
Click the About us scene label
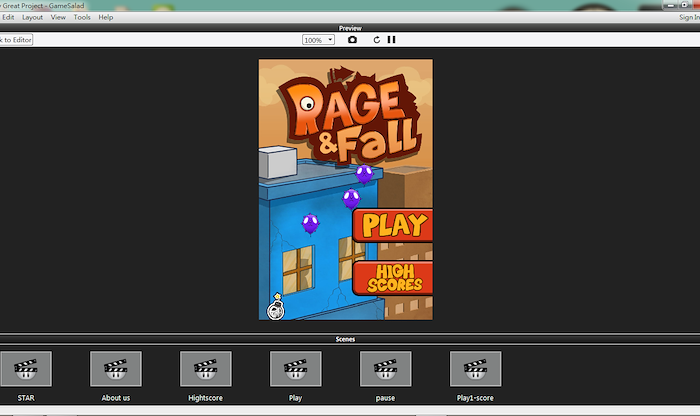tap(116, 398)
